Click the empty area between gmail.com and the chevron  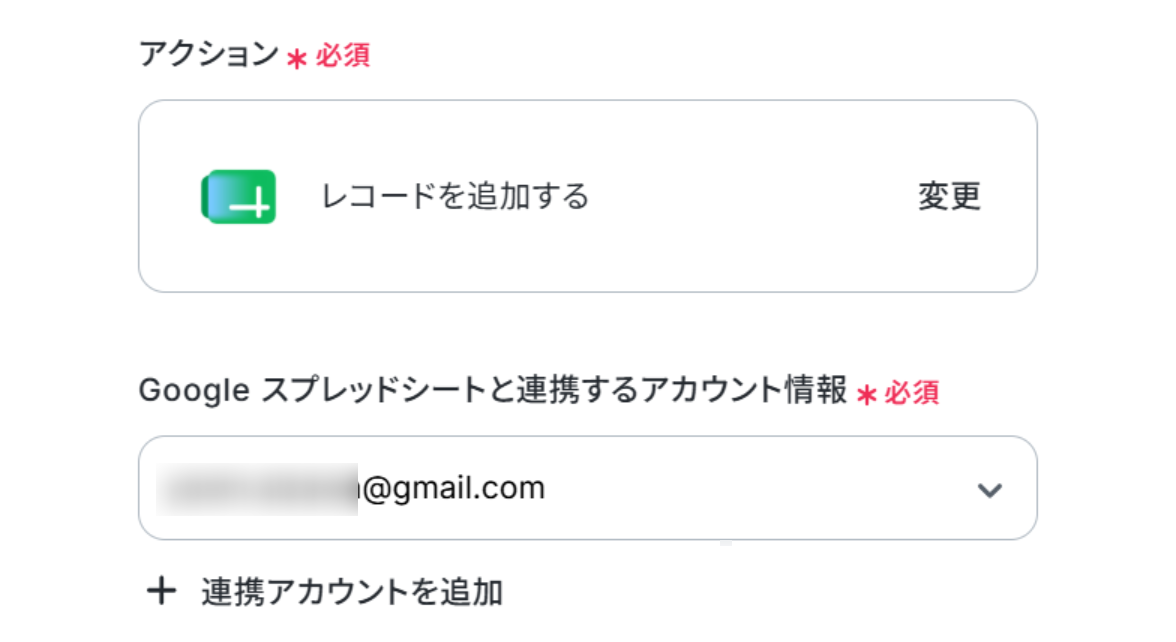coord(758,488)
